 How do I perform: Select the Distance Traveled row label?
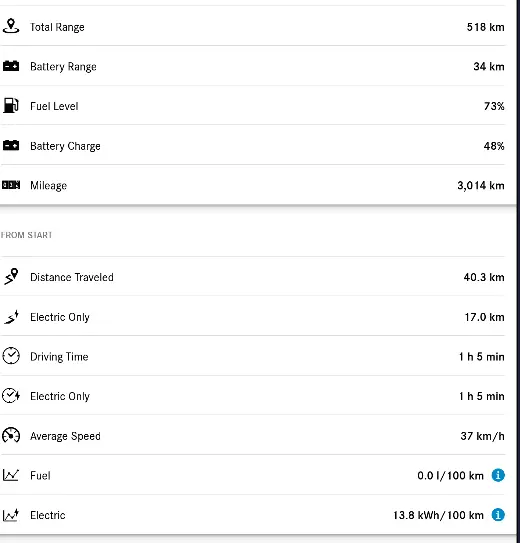click(x=72, y=277)
